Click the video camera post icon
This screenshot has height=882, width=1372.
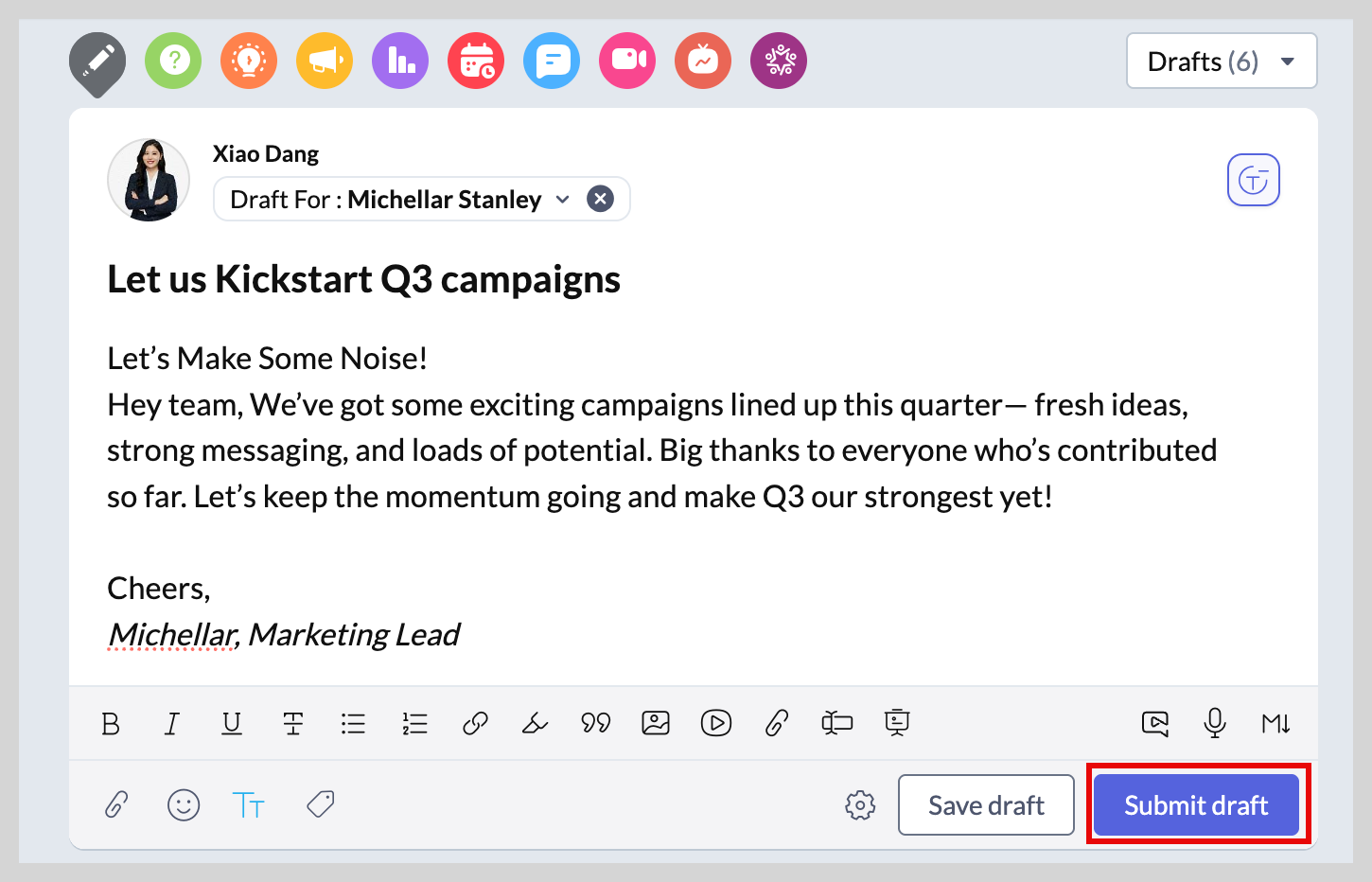(x=627, y=61)
